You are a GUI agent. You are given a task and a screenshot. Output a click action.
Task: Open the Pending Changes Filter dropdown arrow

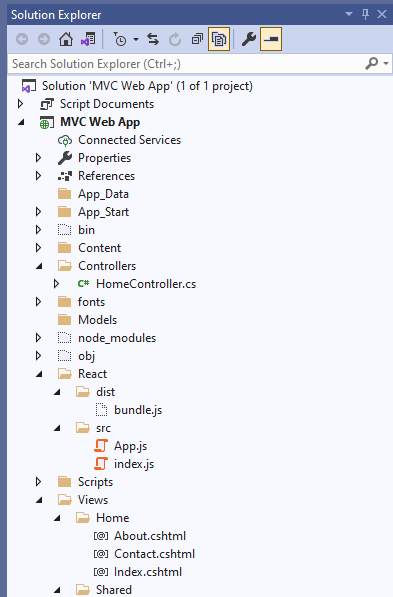[136, 39]
